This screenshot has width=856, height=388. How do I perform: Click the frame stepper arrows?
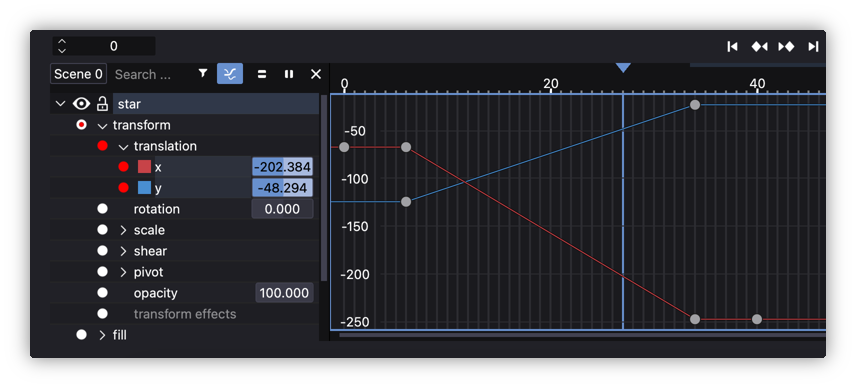click(62, 46)
